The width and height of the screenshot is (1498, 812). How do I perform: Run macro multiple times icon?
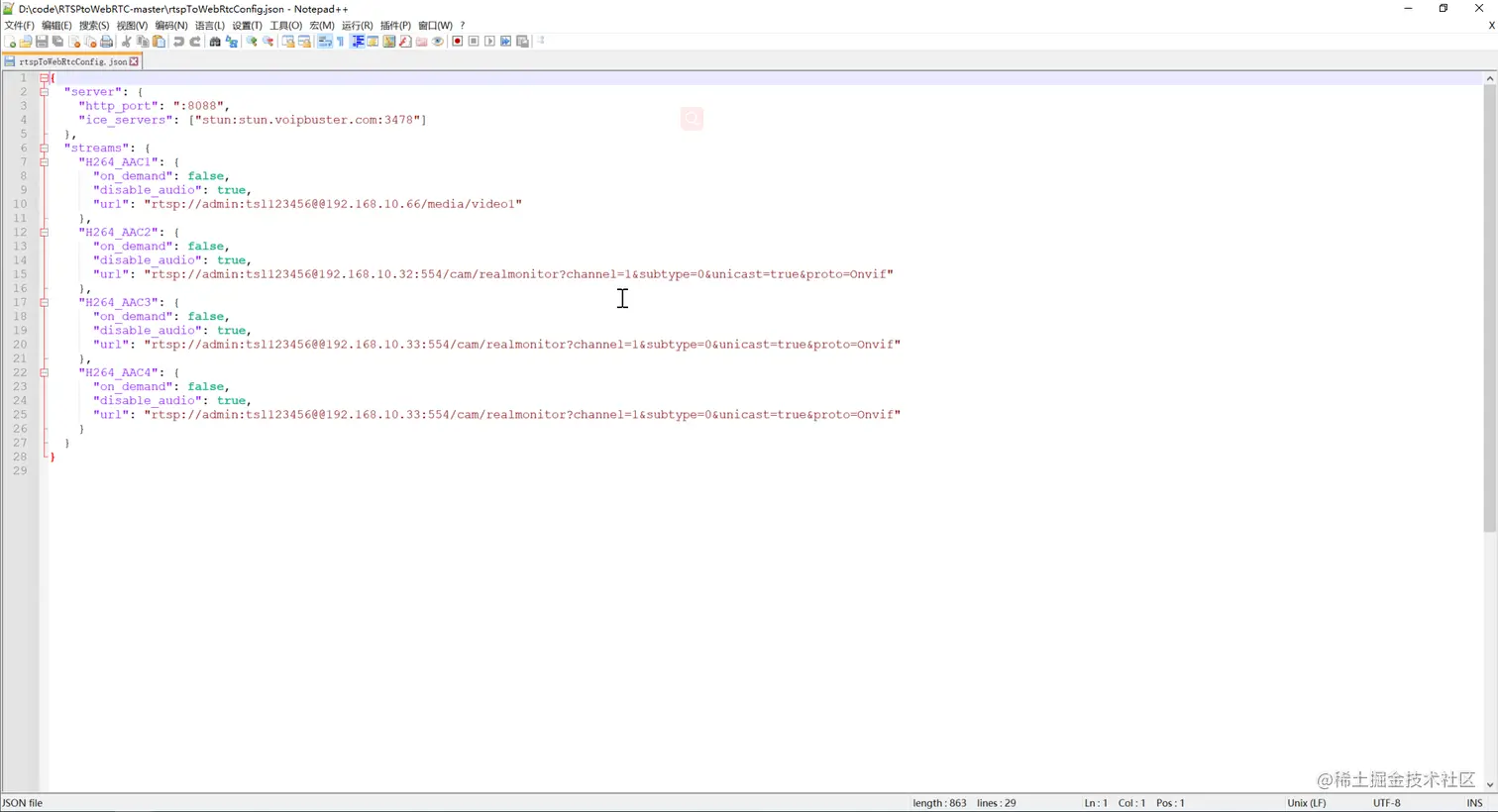click(505, 42)
